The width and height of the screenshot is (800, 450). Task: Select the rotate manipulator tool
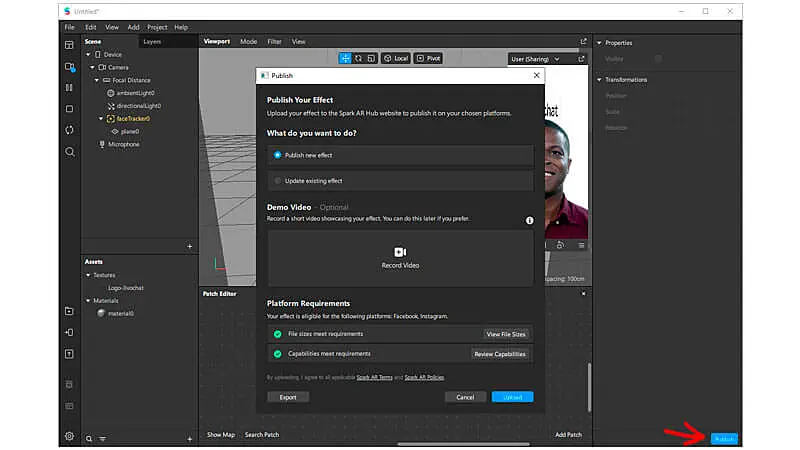tap(358, 59)
